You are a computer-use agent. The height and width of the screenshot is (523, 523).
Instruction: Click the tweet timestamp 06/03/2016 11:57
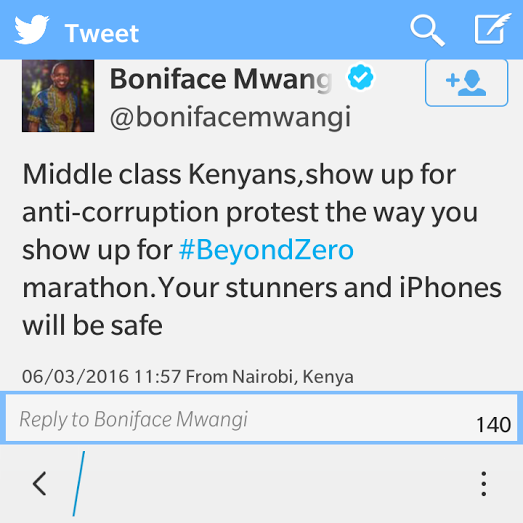pos(101,377)
